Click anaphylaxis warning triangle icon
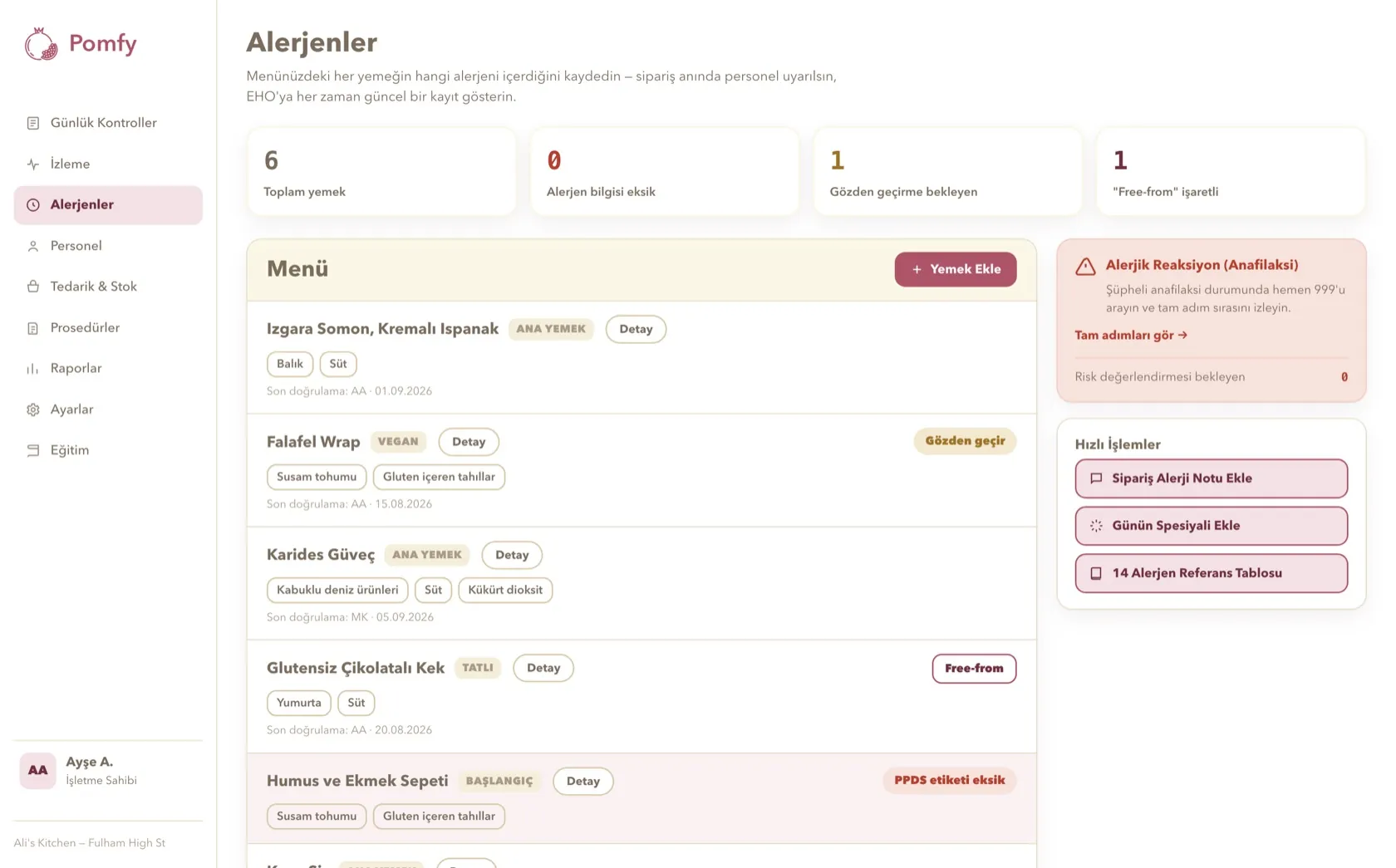The width and height of the screenshot is (1396, 868). tap(1085, 267)
